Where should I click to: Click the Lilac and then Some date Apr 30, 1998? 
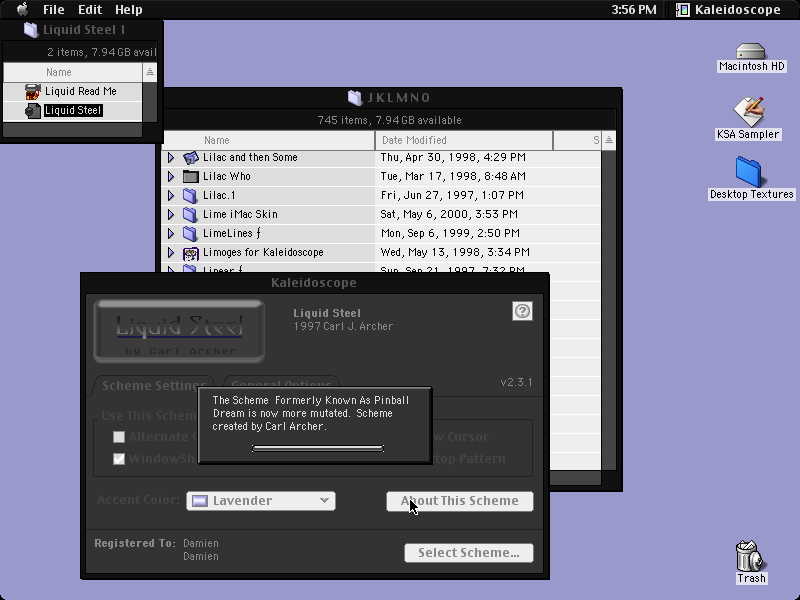click(x=453, y=158)
